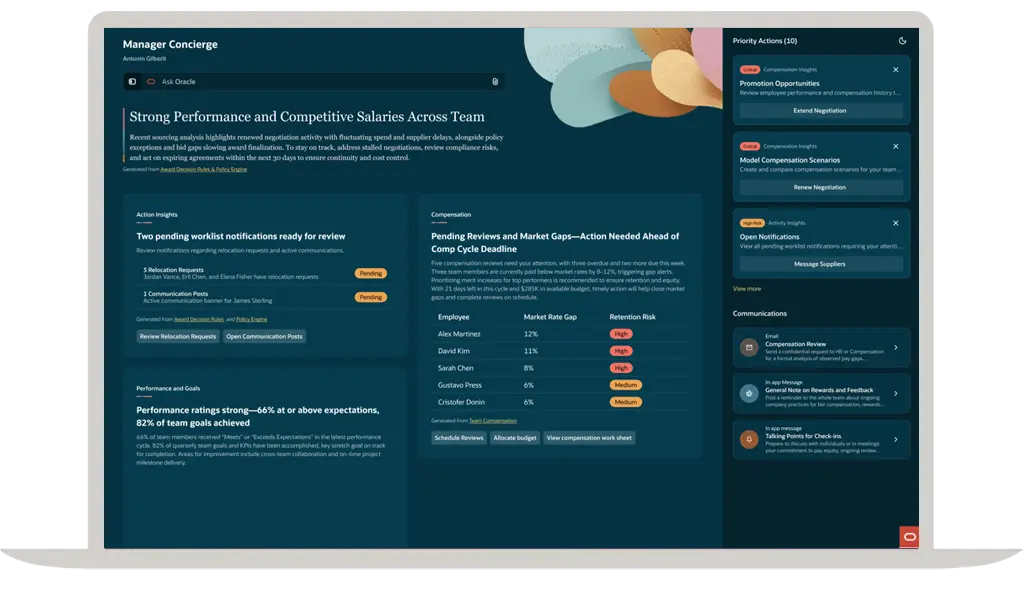Click the icon beside General Note on Rewards
Viewport: 1024px width, 600px height.
click(x=749, y=393)
